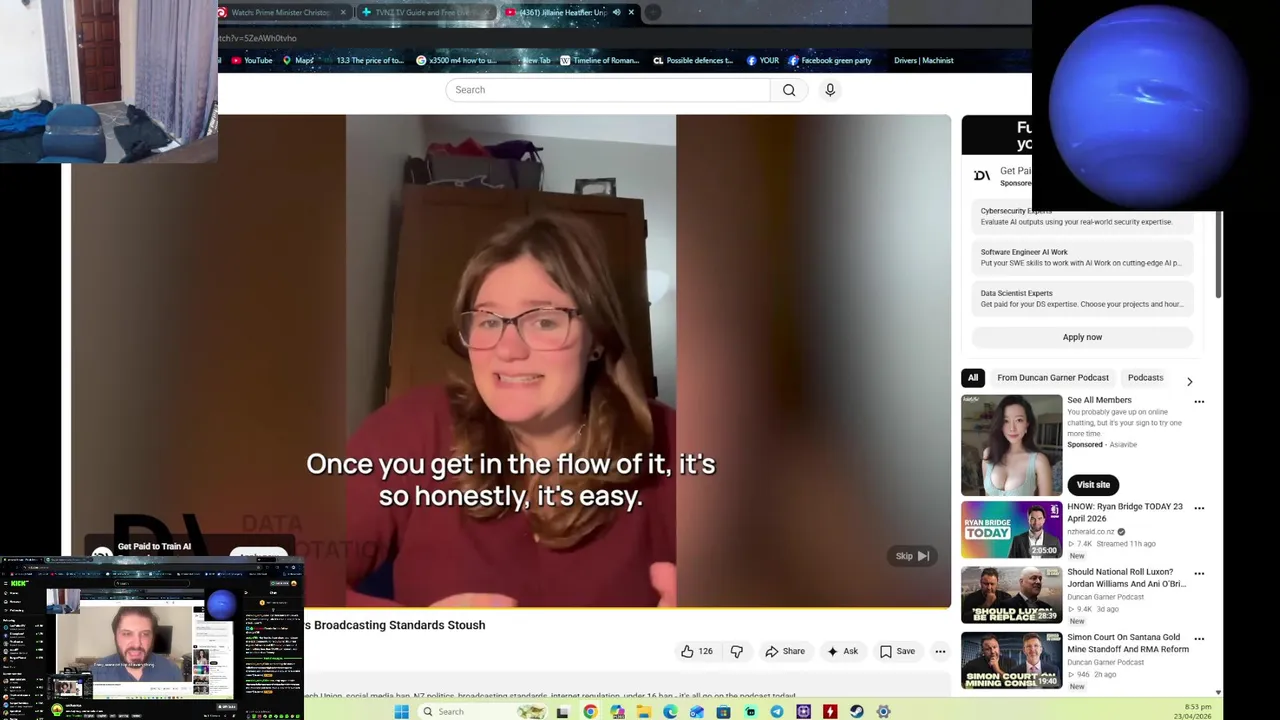Click Visit site on See All Members ad
The image size is (1280, 720).
(x=1093, y=485)
